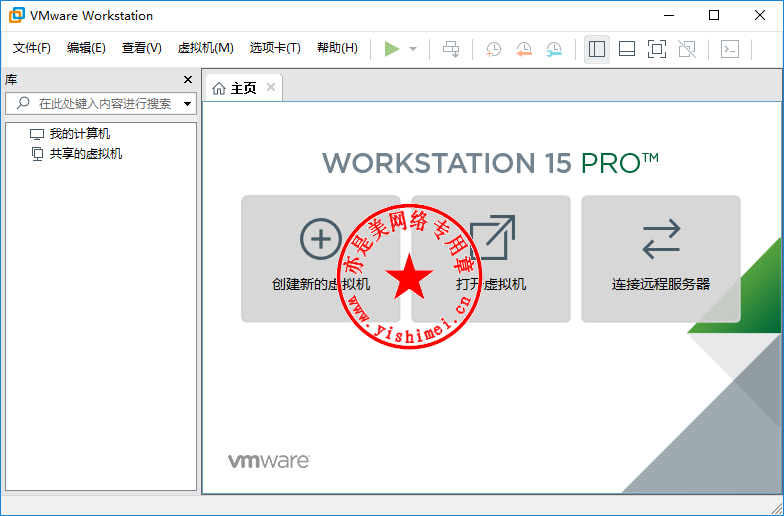Image resolution: width=784 pixels, height=516 pixels.
Task: Open the 选项卡(T) menu
Action: click(x=275, y=48)
